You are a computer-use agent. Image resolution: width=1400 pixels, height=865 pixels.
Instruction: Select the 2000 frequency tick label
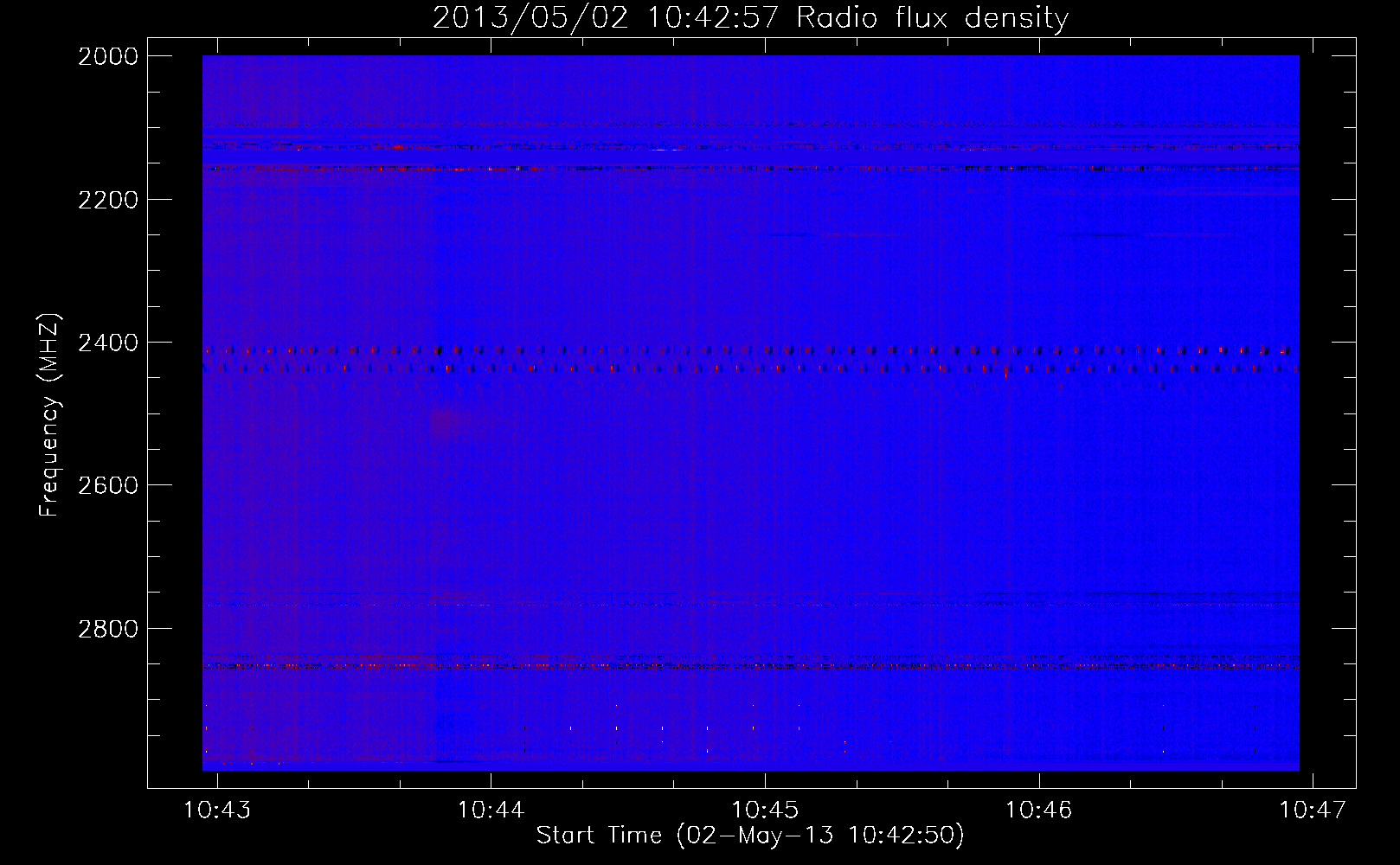(x=108, y=56)
